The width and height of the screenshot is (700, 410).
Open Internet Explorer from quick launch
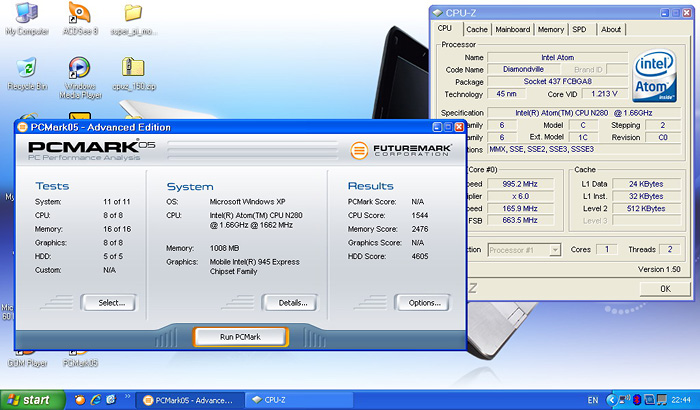tap(96, 399)
